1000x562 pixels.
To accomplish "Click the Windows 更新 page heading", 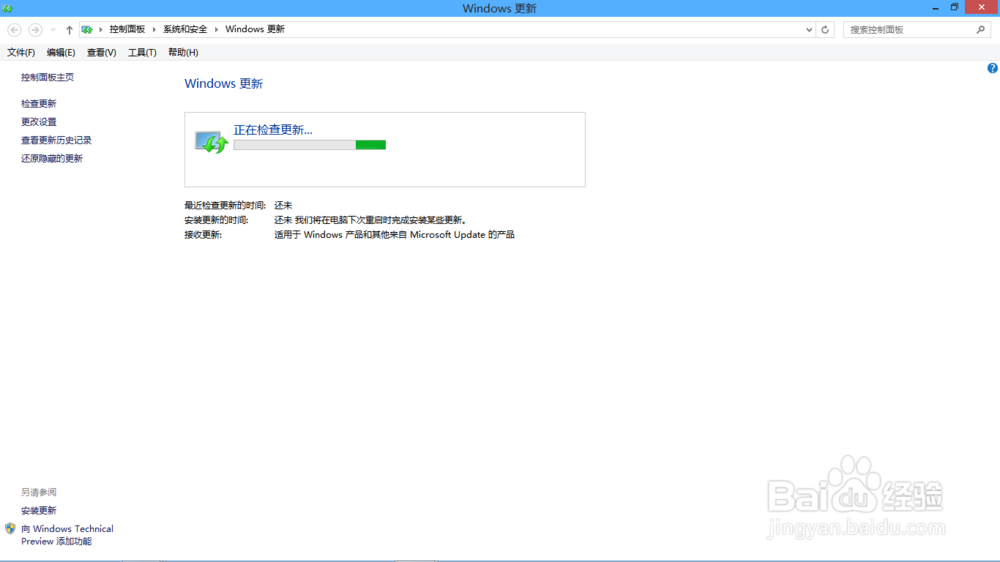I will [223, 84].
